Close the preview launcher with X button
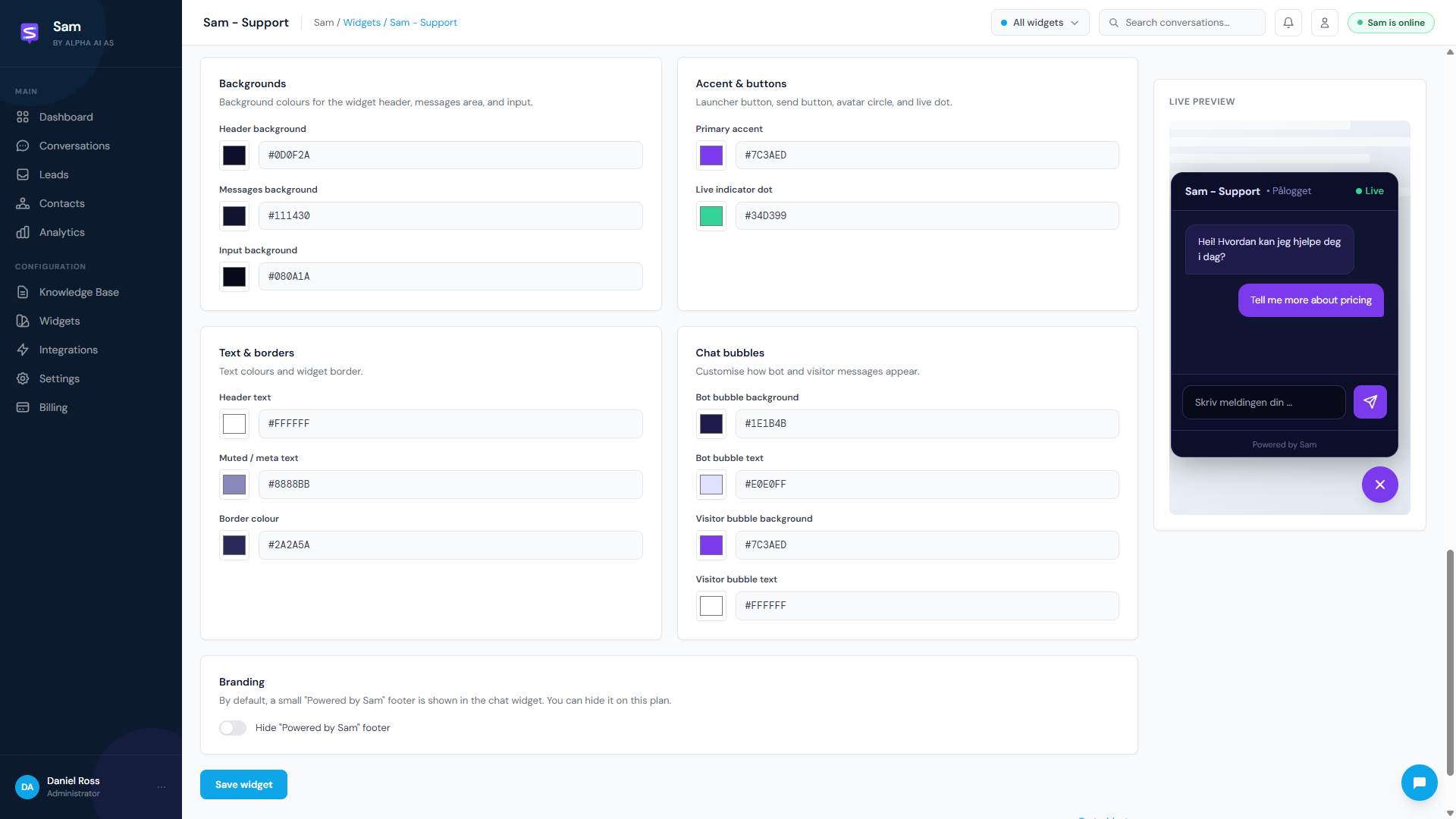1456x819 pixels. click(1380, 485)
